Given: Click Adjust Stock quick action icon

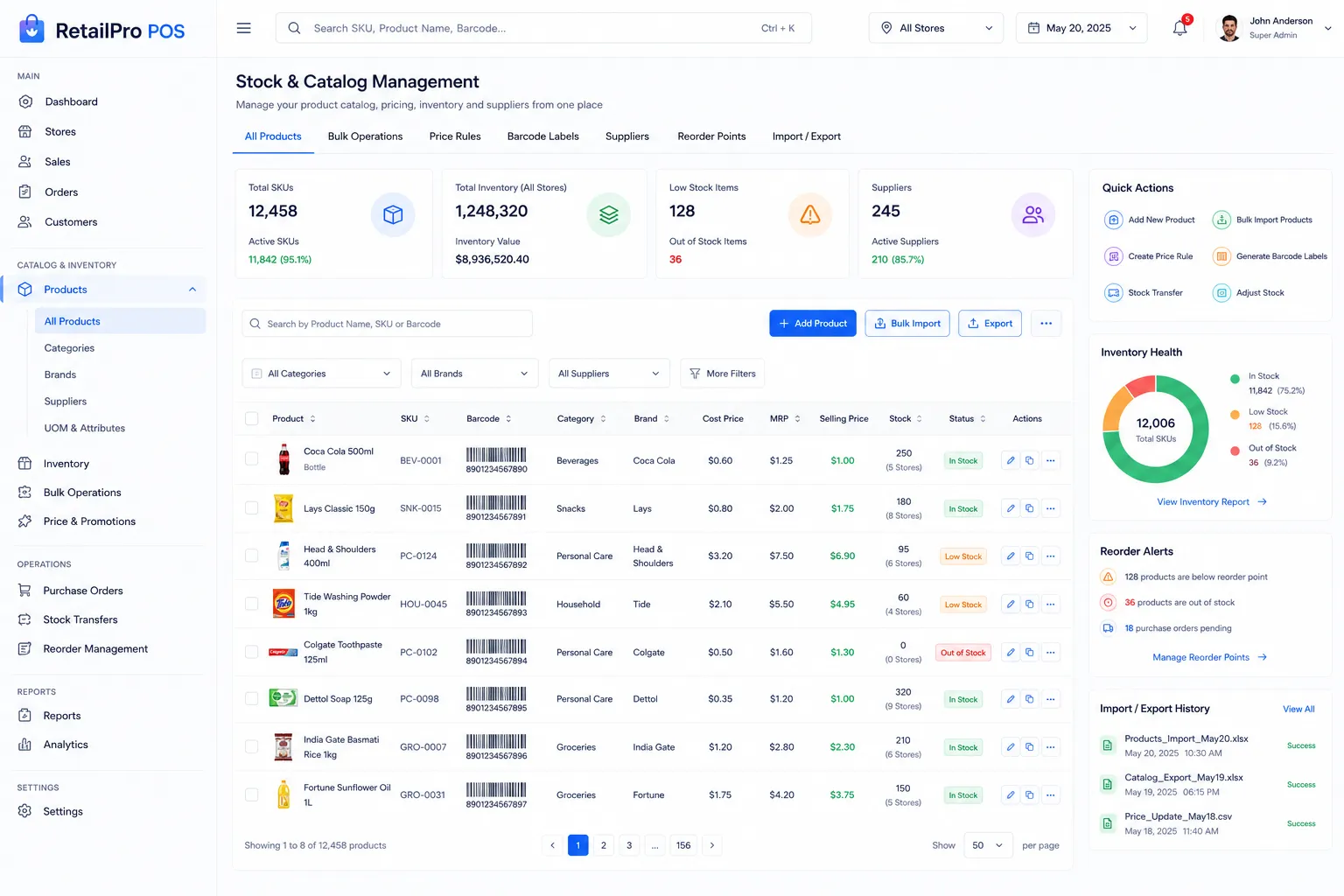Looking at the screenshot, I should coord(1221,293).
